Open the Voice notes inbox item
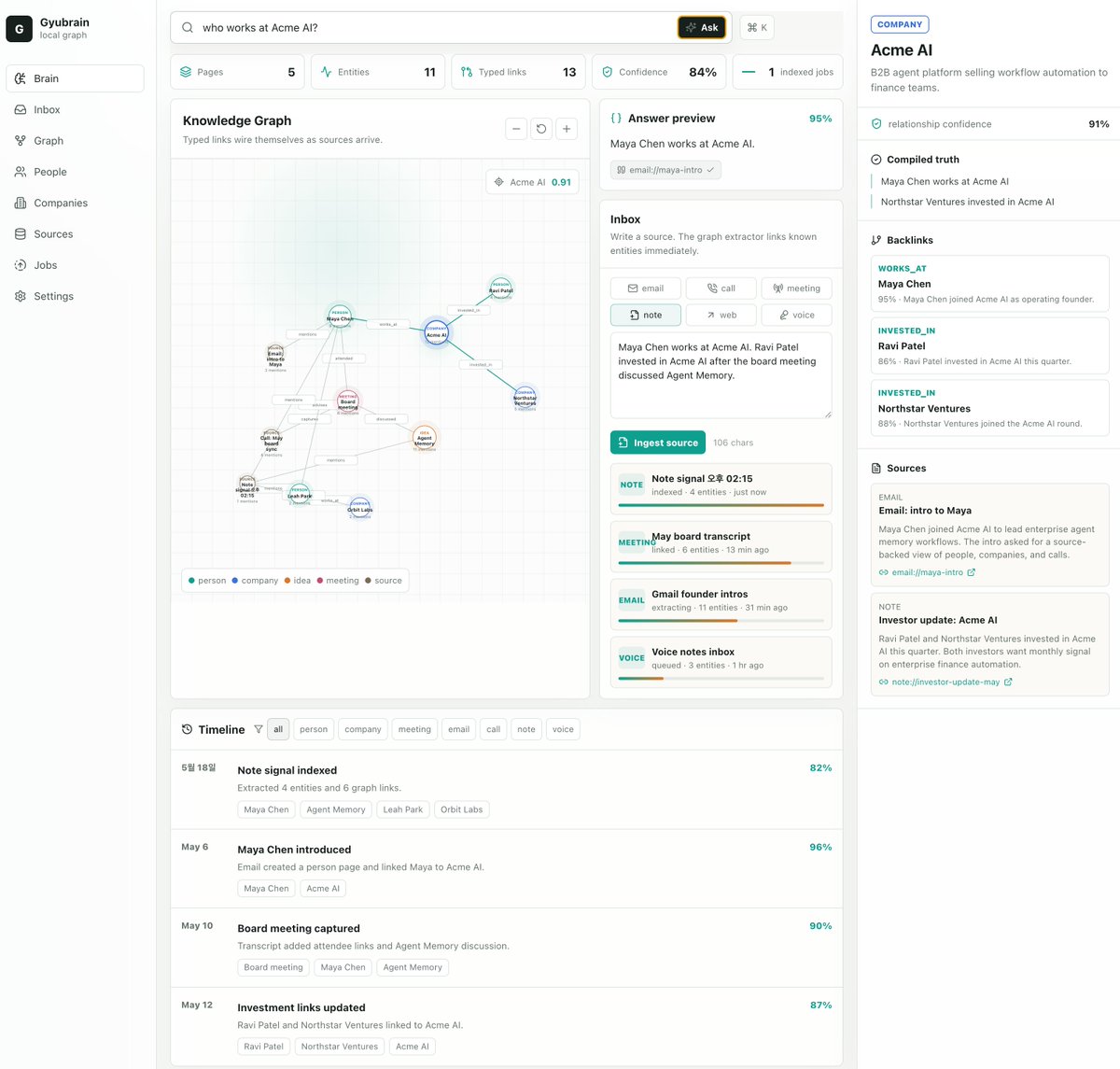This screenshot has width=1120, height=1069. point(721,662)
